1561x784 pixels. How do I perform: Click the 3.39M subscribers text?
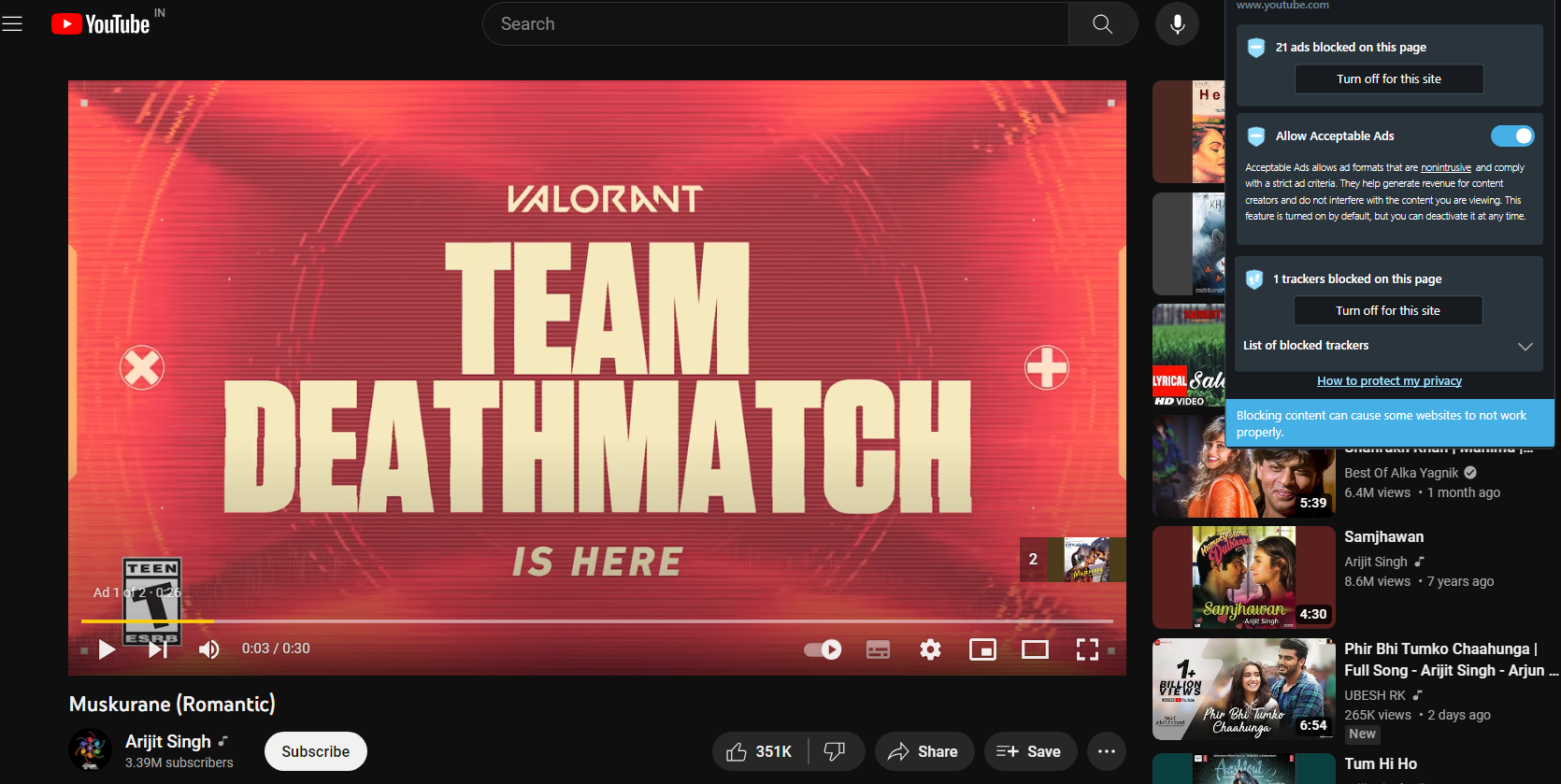[179, 763]
